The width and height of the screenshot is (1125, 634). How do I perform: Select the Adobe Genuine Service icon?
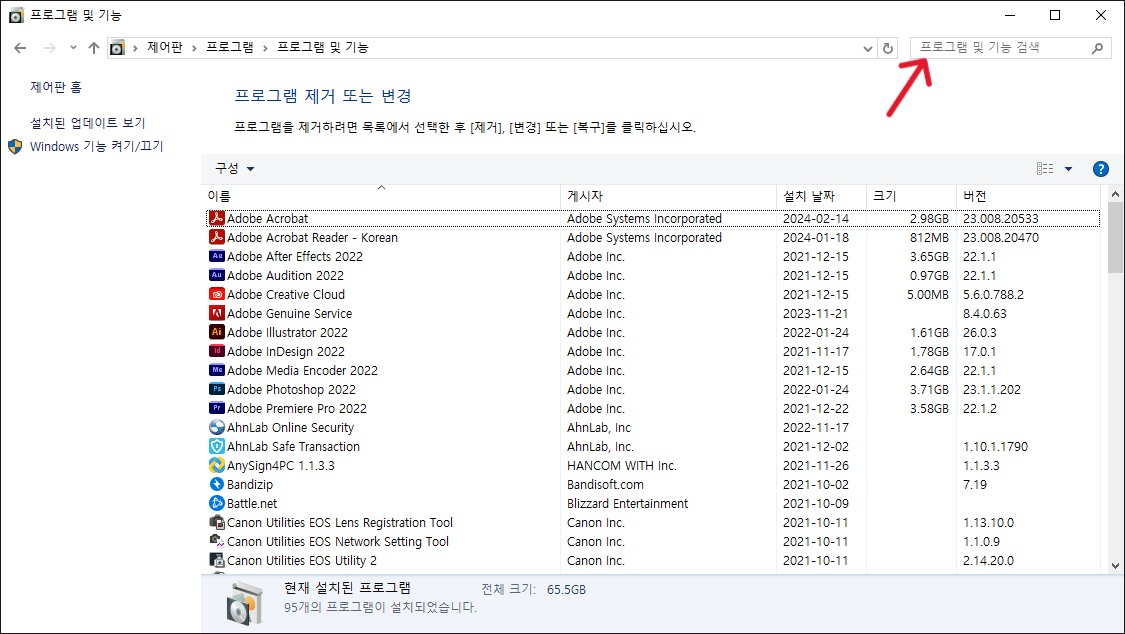tap(217, 313)
